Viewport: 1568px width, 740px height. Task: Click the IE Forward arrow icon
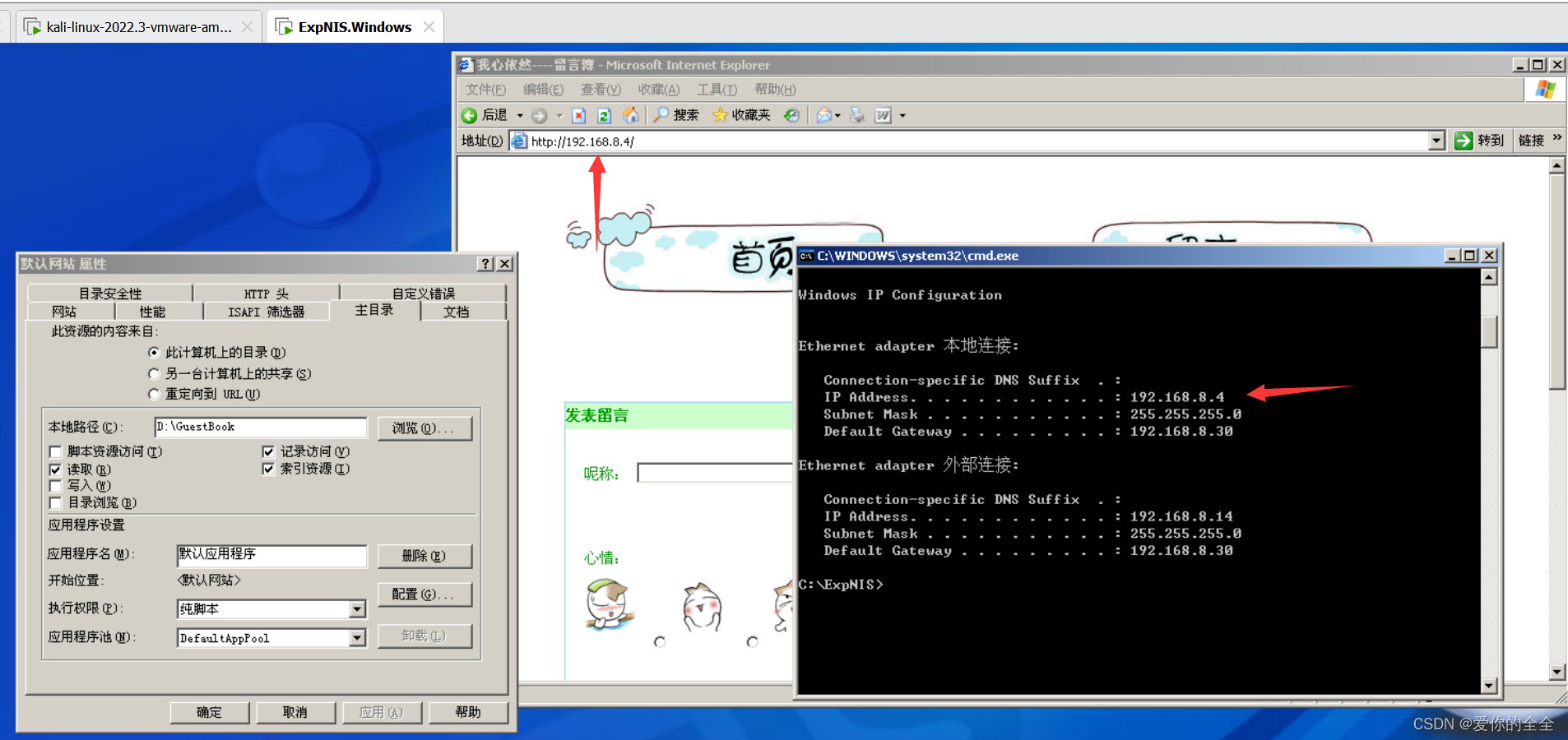[540, 116]
